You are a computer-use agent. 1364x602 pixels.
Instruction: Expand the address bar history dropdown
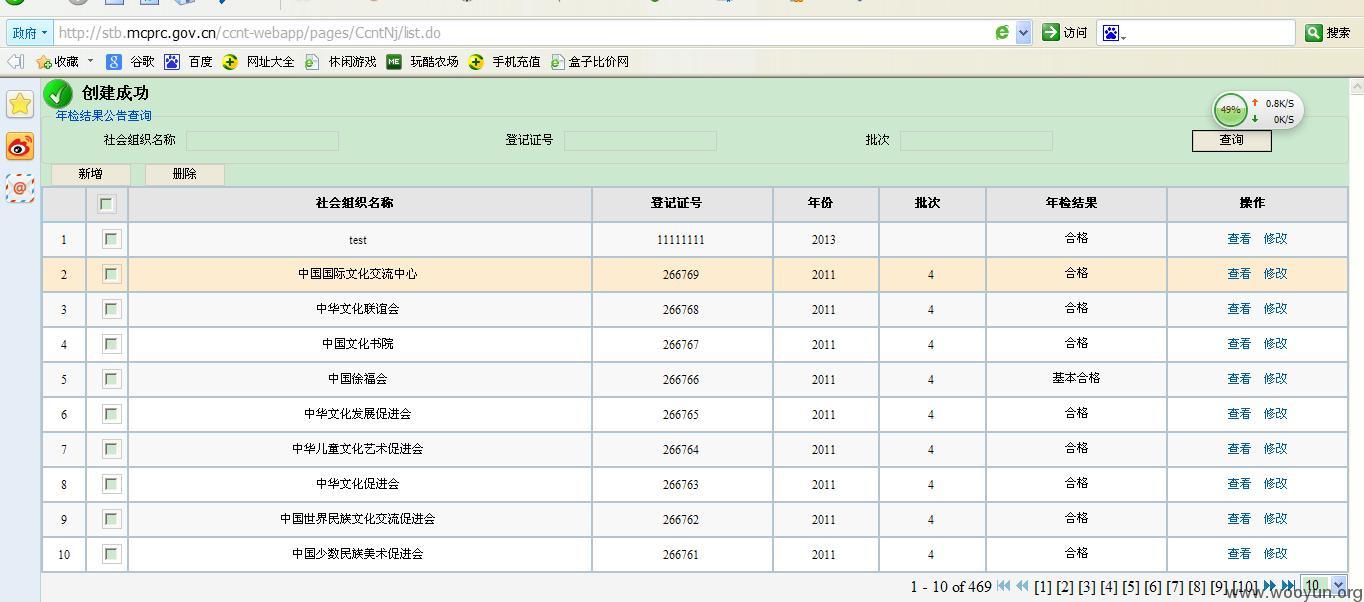pos(1023,33)
